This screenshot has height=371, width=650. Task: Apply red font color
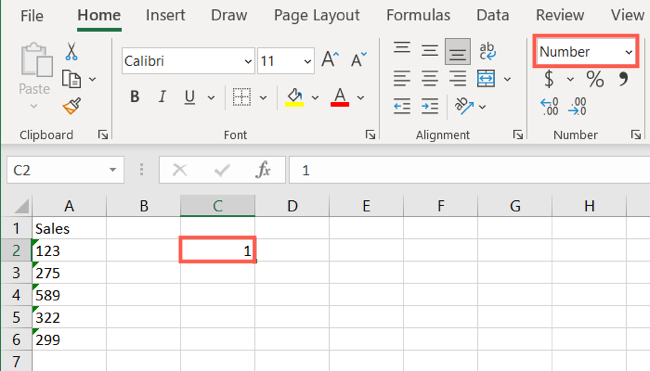coord(340,97)
